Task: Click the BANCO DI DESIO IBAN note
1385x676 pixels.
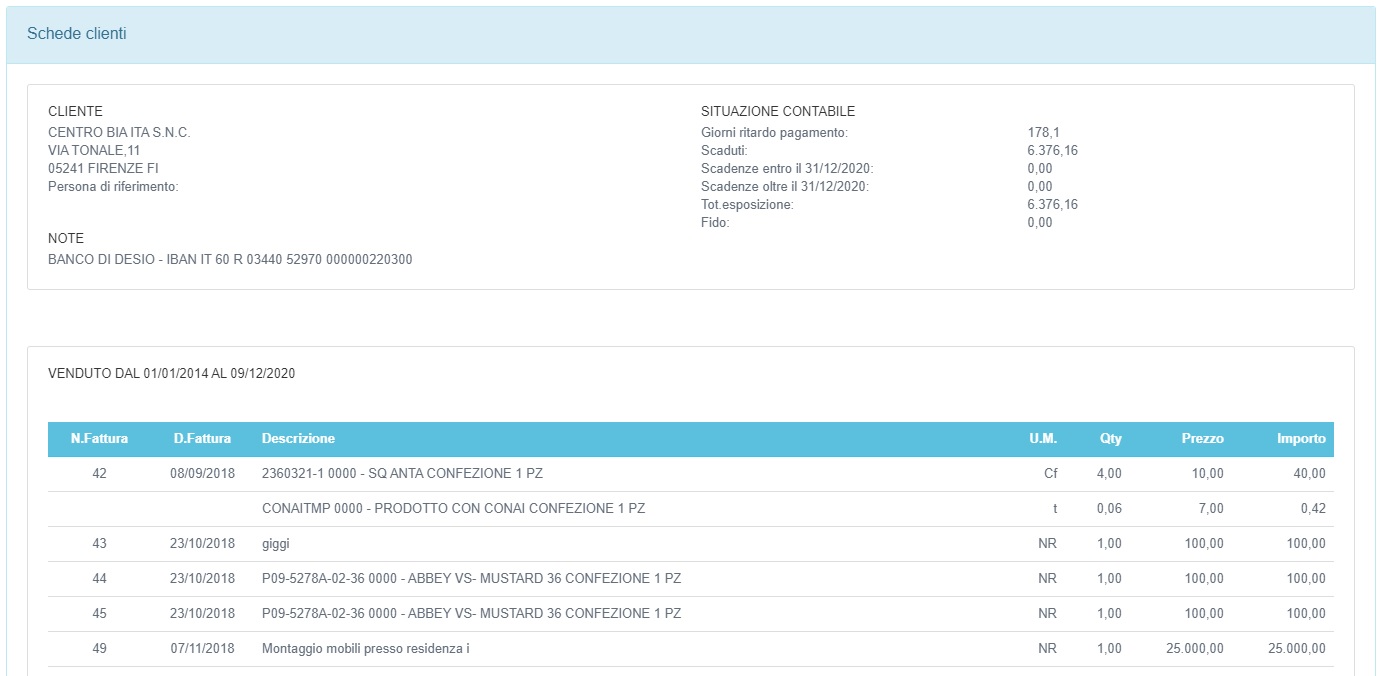Action: [230, 260]
